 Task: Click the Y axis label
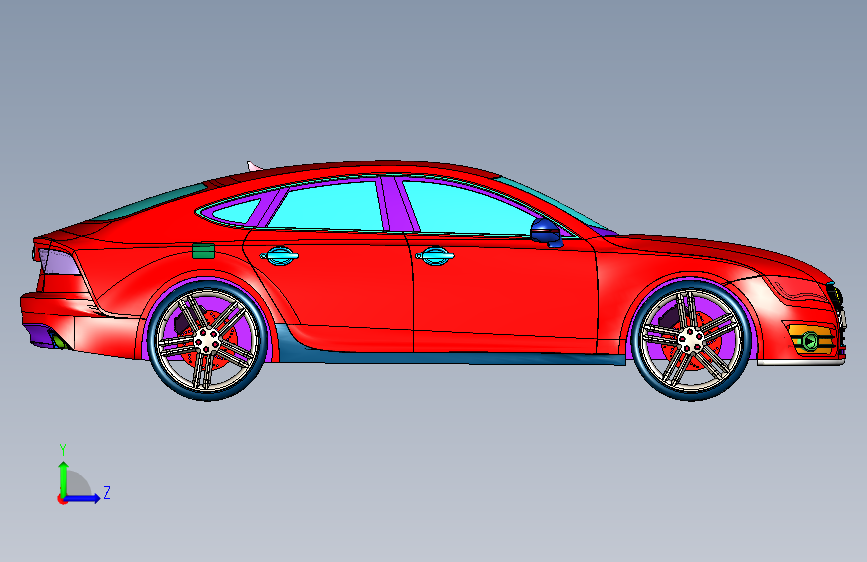point(63,450)
